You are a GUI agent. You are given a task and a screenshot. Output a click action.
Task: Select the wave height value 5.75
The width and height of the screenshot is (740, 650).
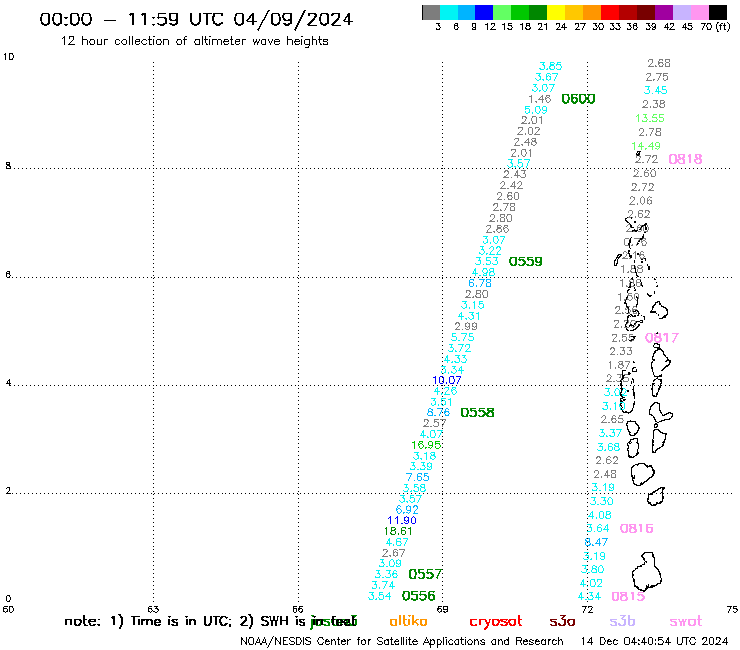coord(462,337)
